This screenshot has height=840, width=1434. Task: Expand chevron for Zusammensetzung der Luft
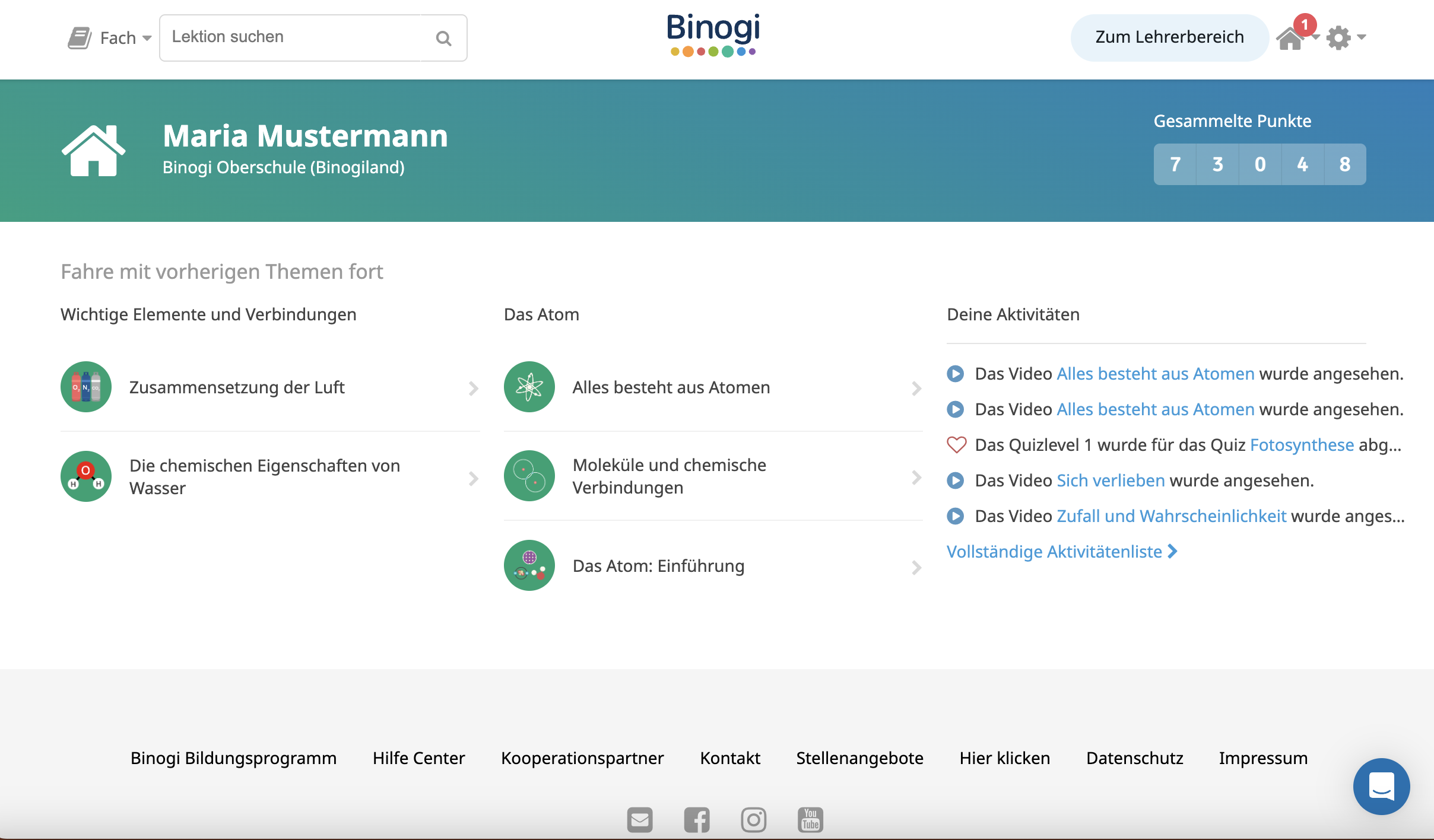pyautogui.click(x=473, y=389)
